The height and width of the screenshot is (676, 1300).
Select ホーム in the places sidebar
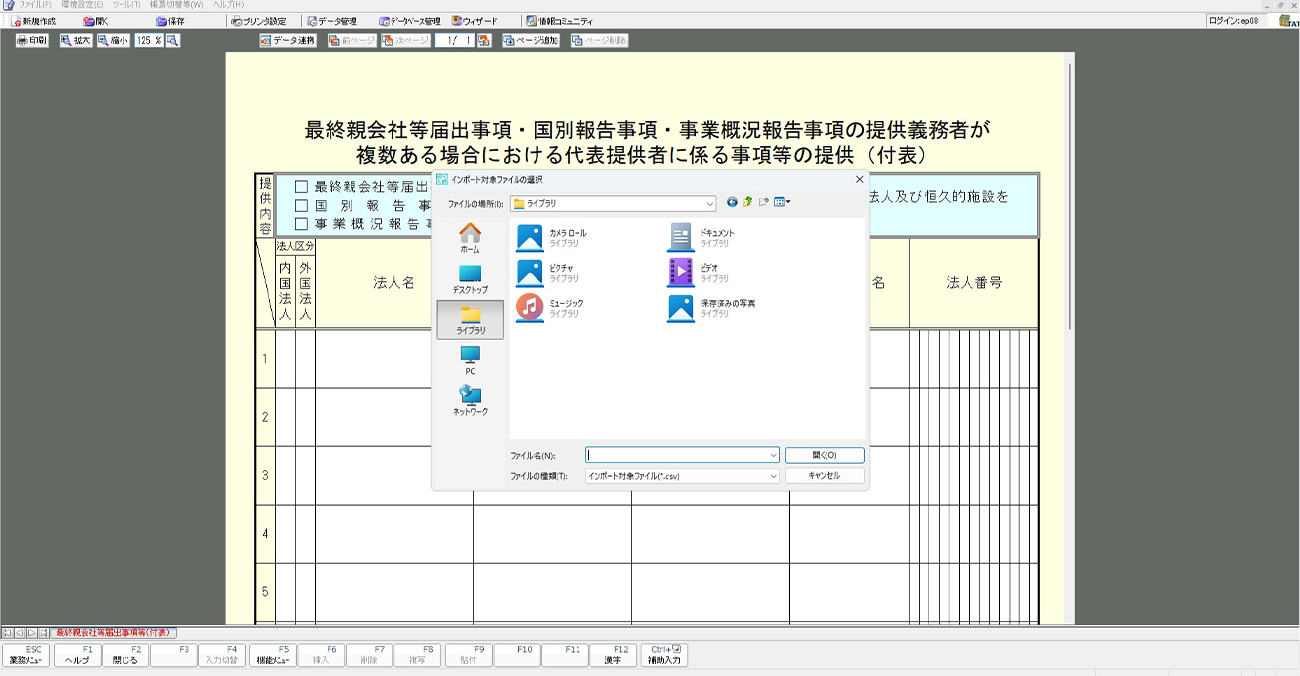pos(470,238)
